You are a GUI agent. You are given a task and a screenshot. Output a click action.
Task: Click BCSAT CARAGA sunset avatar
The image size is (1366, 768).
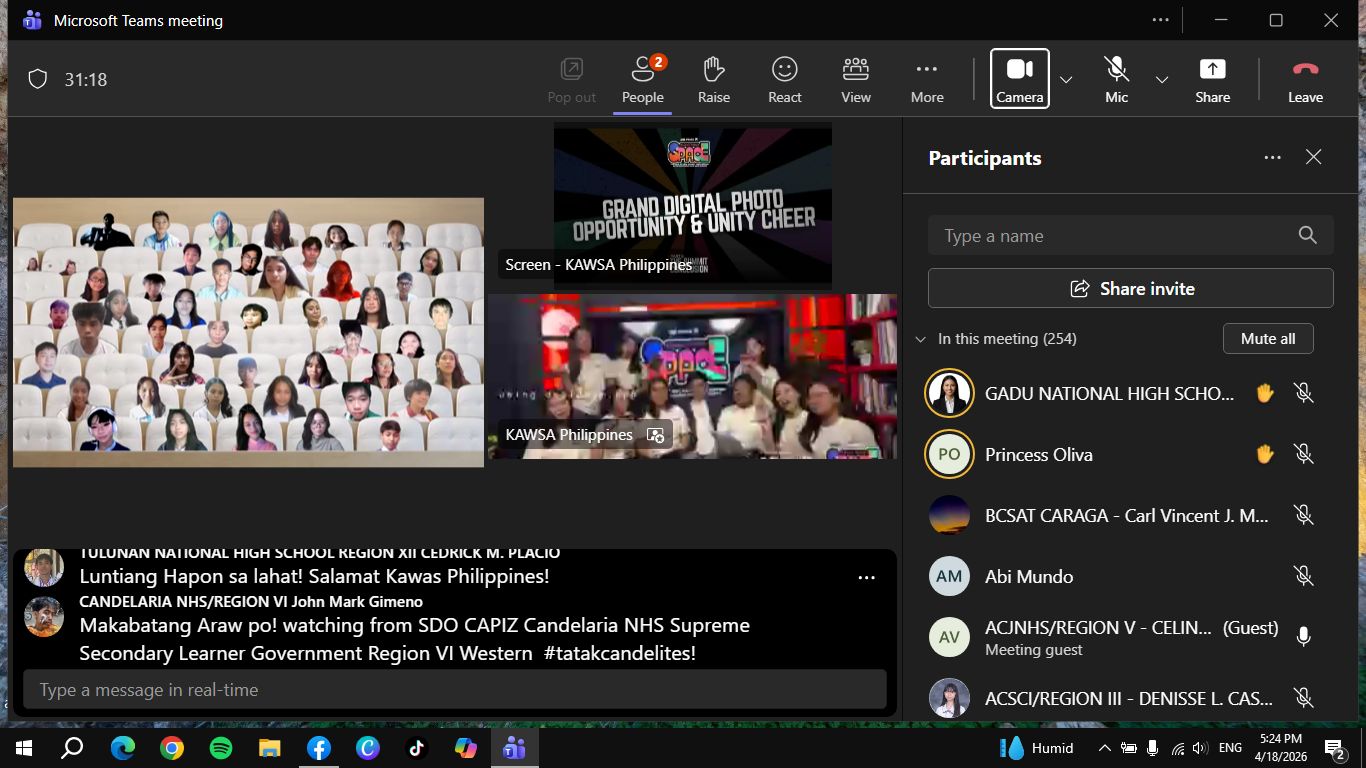point(949,515)
